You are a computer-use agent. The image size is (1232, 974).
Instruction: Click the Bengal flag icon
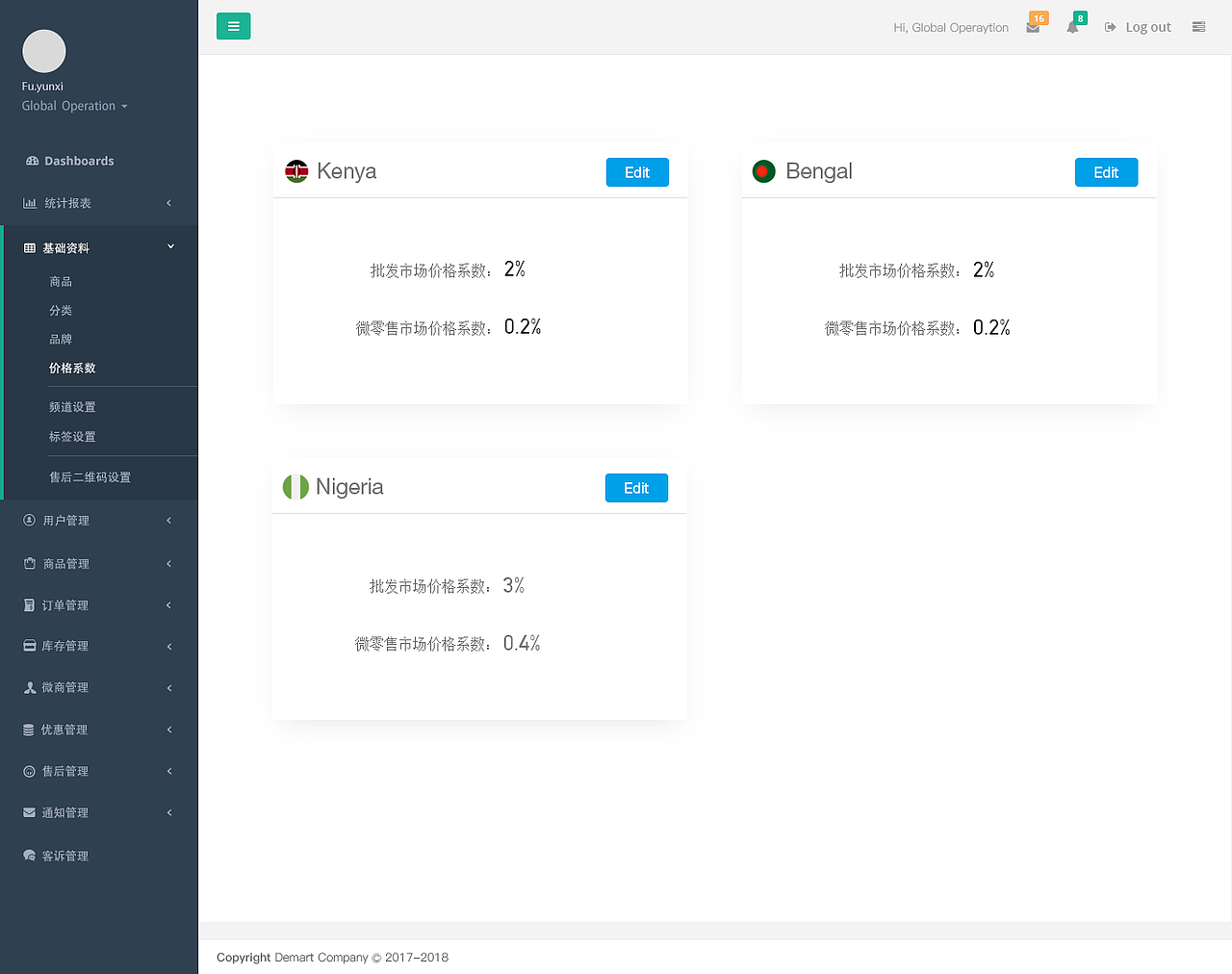[x=764, y=171]
